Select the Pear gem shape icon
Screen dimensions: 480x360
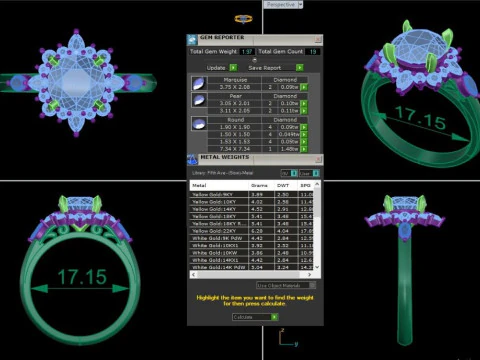click(x=199, y=100)
